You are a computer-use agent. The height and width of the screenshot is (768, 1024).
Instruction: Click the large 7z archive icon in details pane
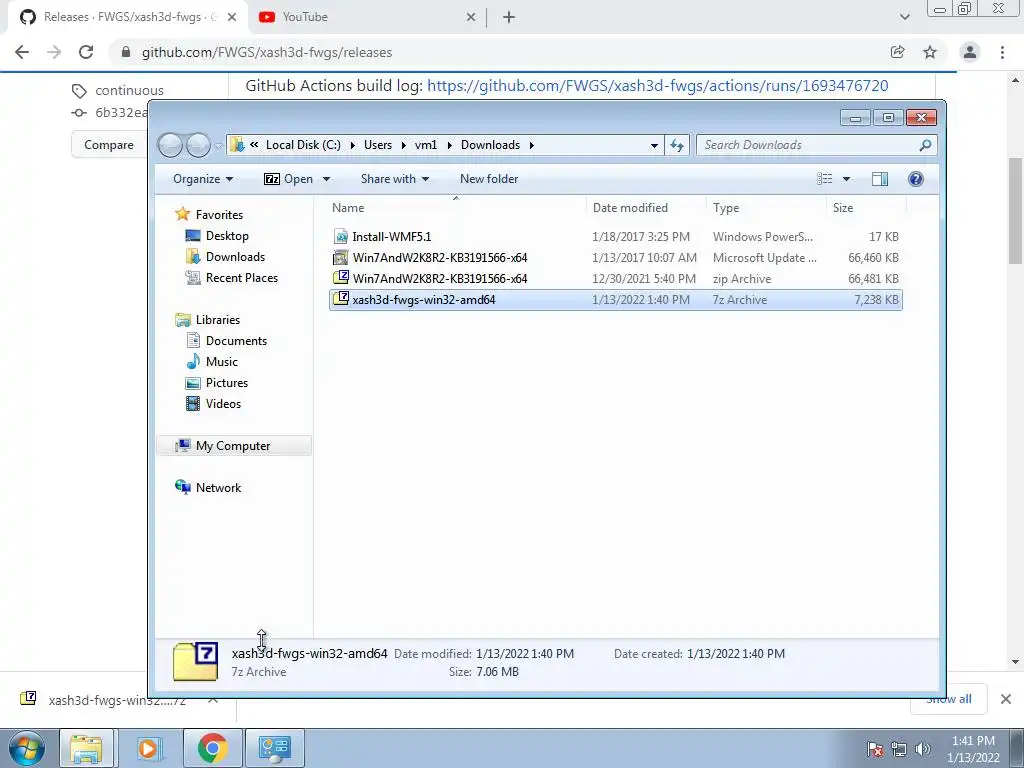coord(195,662)
